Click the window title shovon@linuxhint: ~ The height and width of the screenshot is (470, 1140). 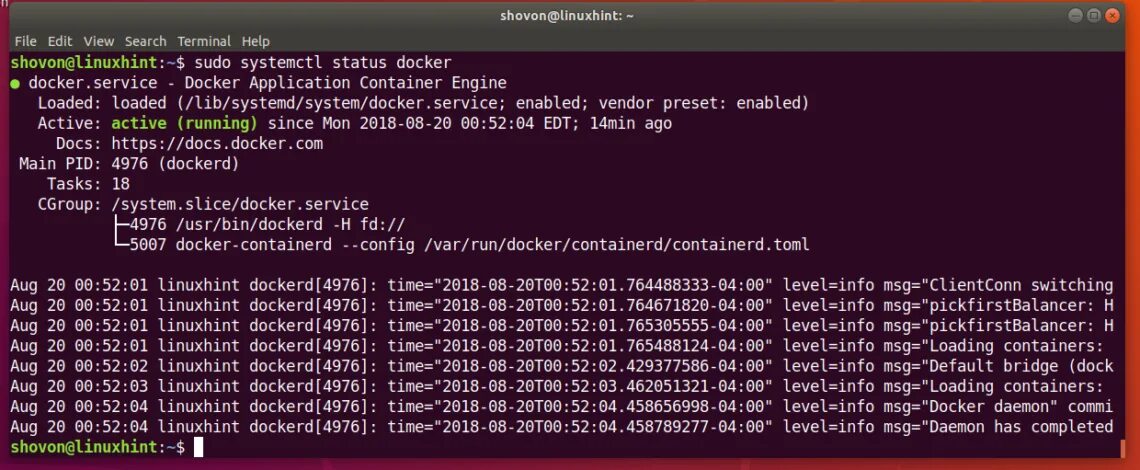pos(566,15)
